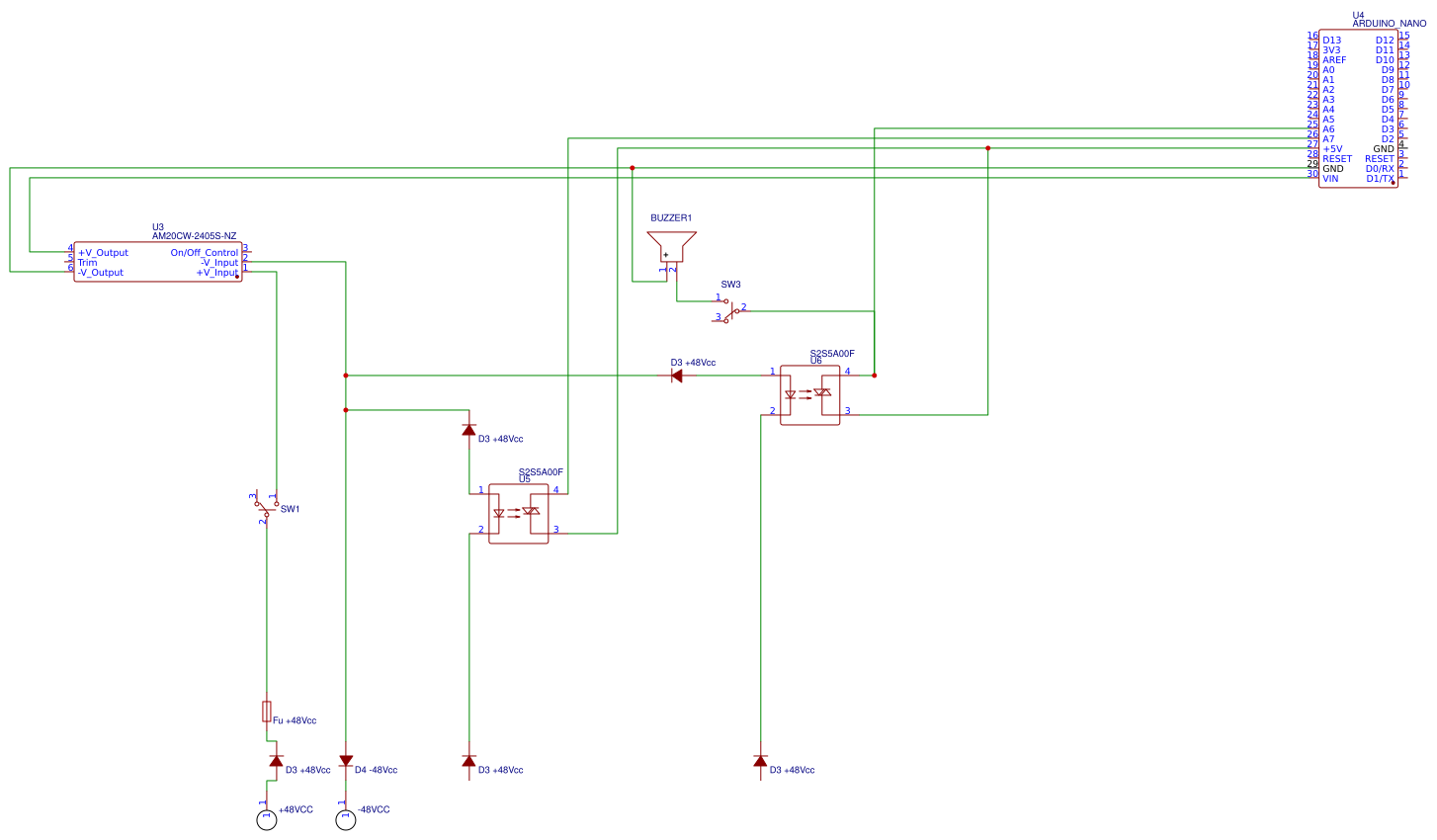Select the bottom D3 diode on U6 pin 2 wire
Image resolution: width=1437 pixels, height=840 pixels.
(760, 761)
